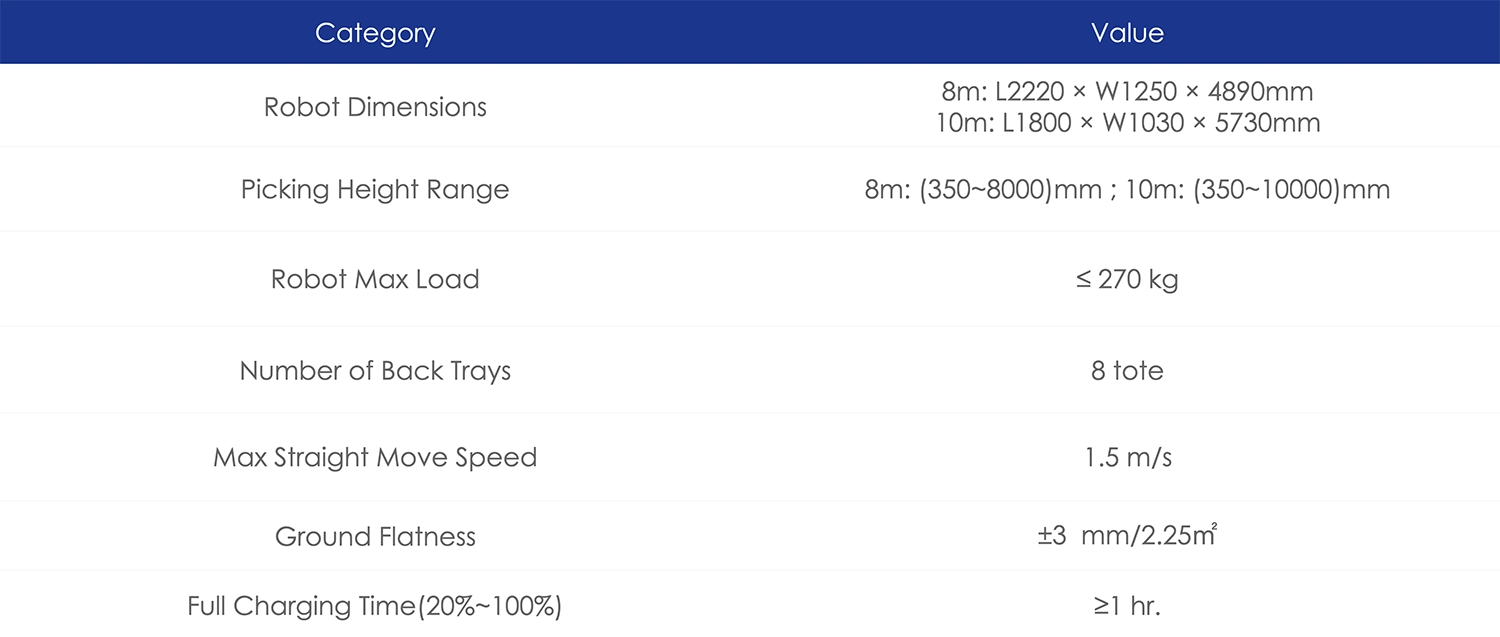Click the ≤ 270 kg value
This screenshot has width=1500, height=637.
(x=1127, y=279)
